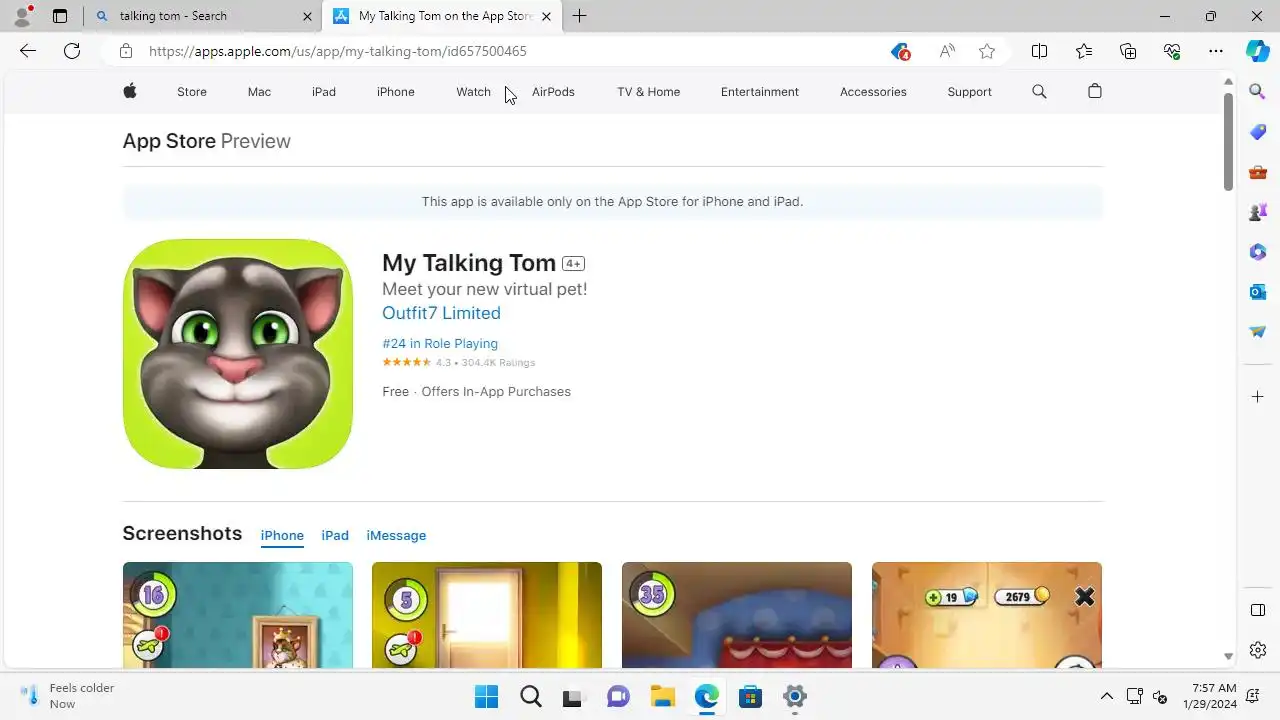1280x720 pixels.
Task: Open AirPods menu in Apple navigation
Action: [553, 92]
